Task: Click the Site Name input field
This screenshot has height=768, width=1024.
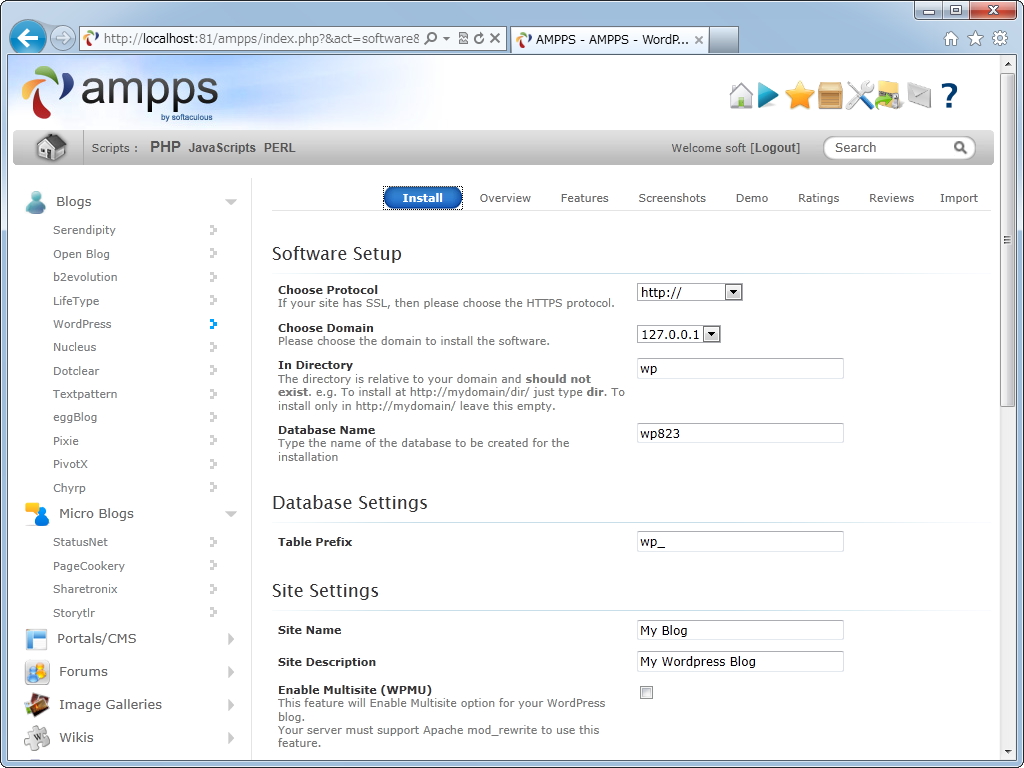Action: point(740,630)
